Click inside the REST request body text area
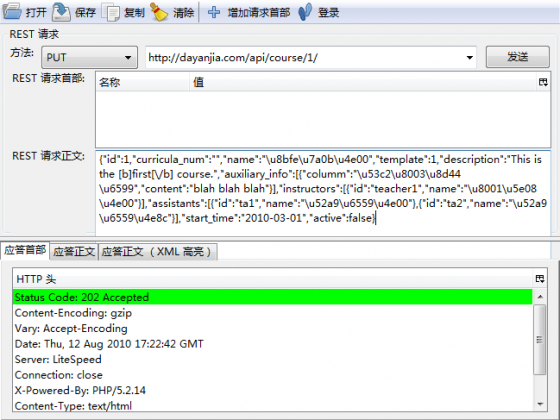Image resolution: width=560 pixels, height=420 pixels. tap(323, 193)
